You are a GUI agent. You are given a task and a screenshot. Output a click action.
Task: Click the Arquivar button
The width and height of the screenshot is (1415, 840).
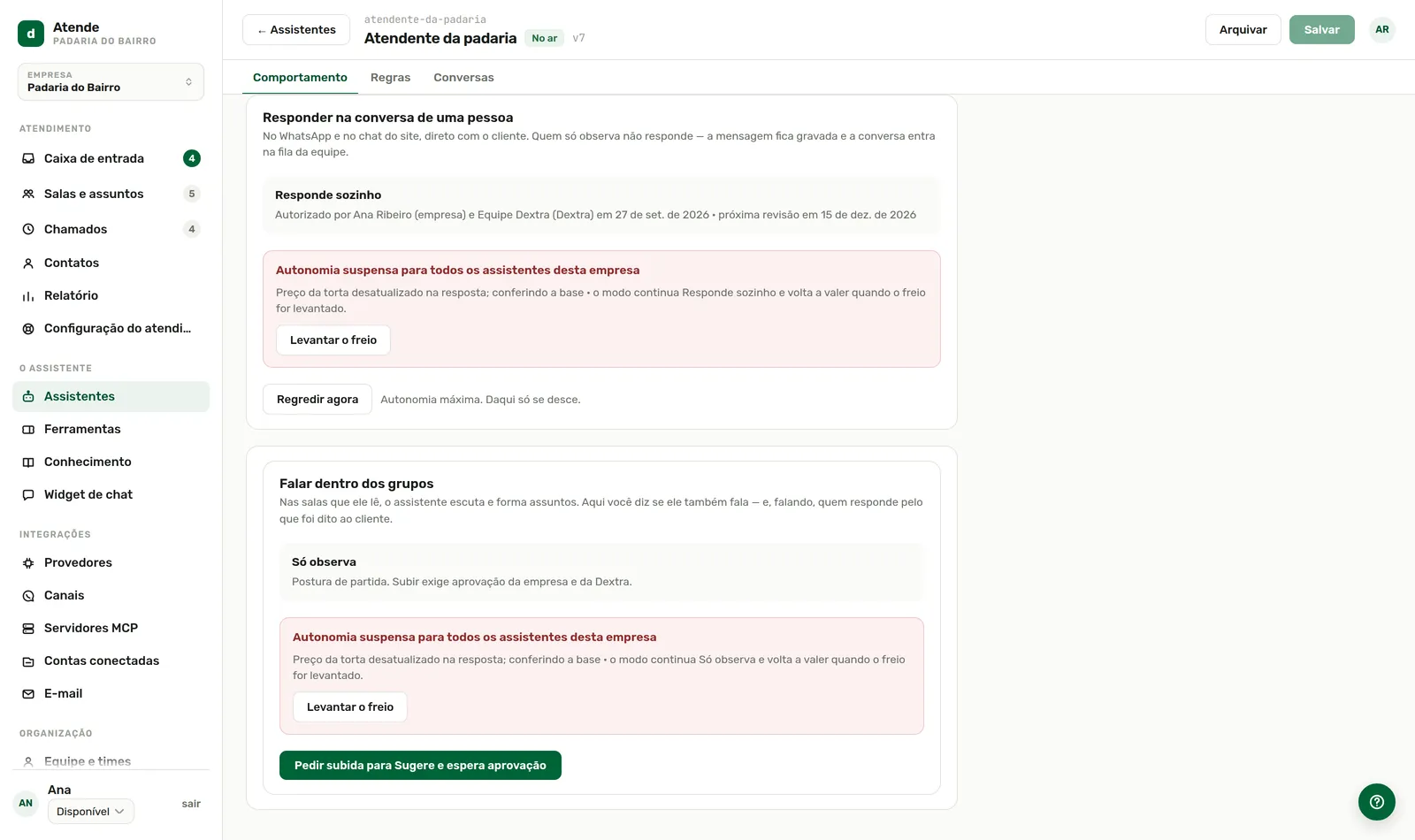[x=1243, y=29]
